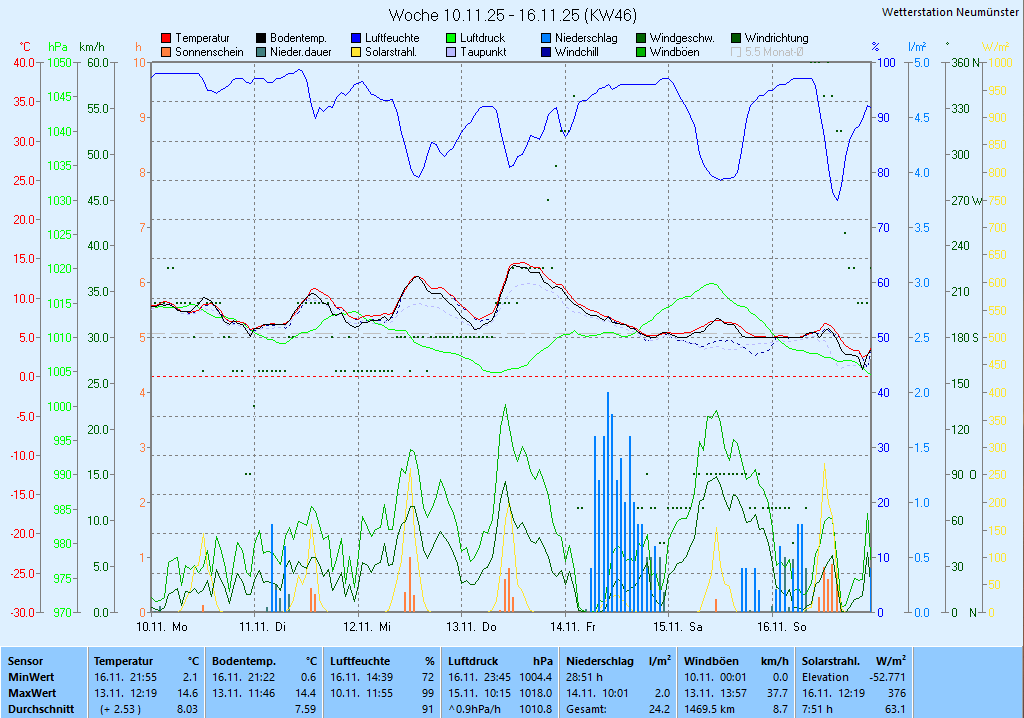Click the dark blue Windchill legend square
Image resolution: width=1024 pixels, height=718 pixels.
click(546, 52)
